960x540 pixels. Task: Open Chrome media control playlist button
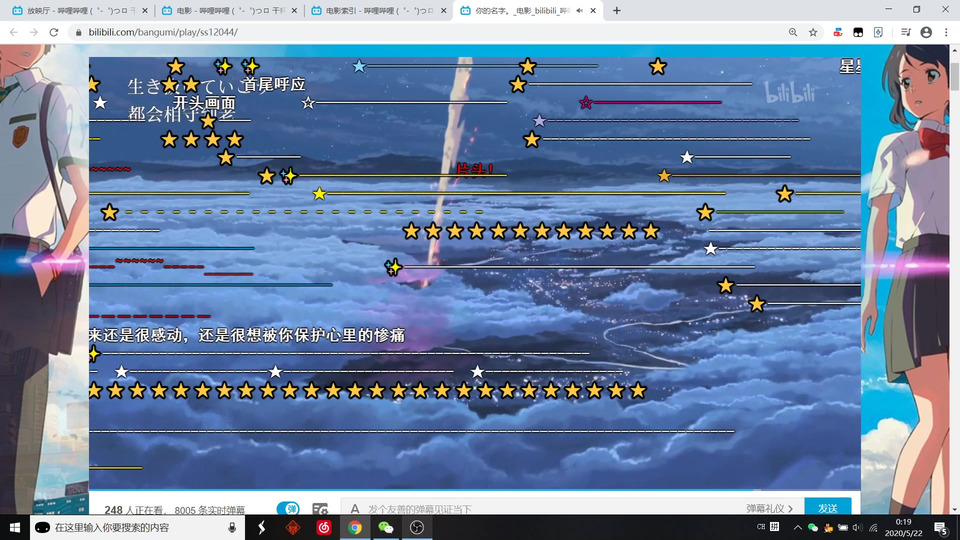[x=906, y=32]
